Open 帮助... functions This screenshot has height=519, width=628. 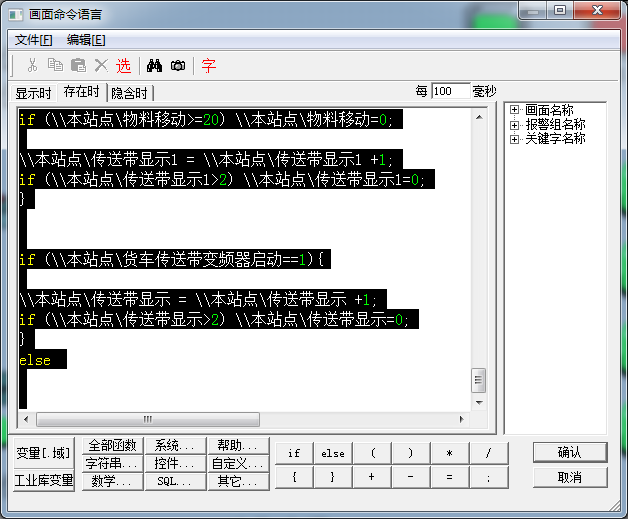tap(238, 445)
